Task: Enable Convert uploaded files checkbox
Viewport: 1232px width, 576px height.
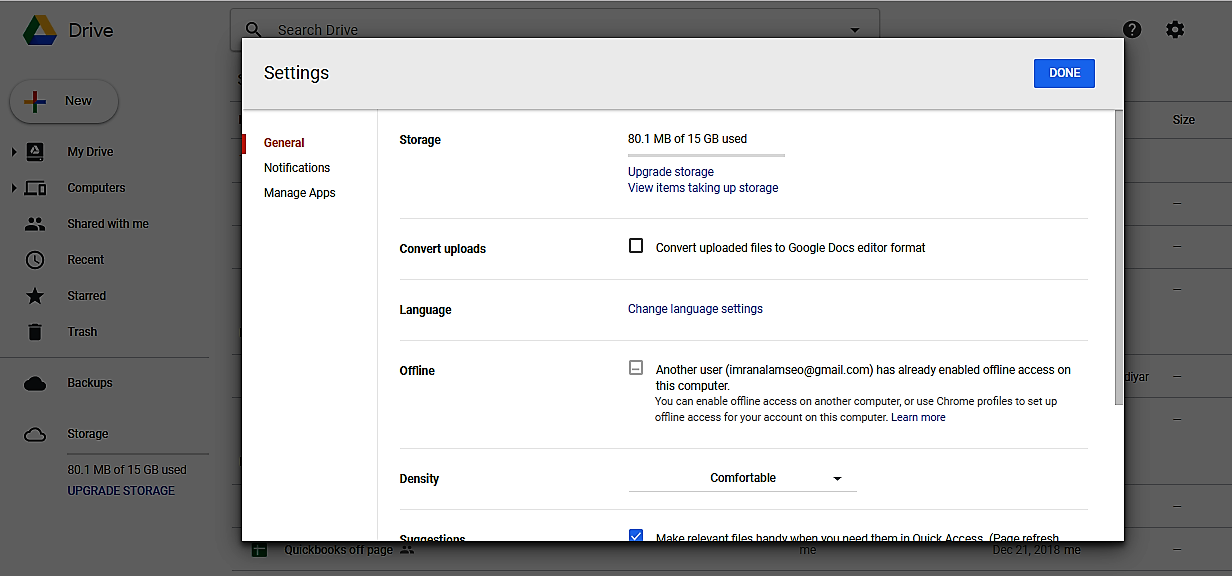Action: pyautogui.click(x=636, y=246)
